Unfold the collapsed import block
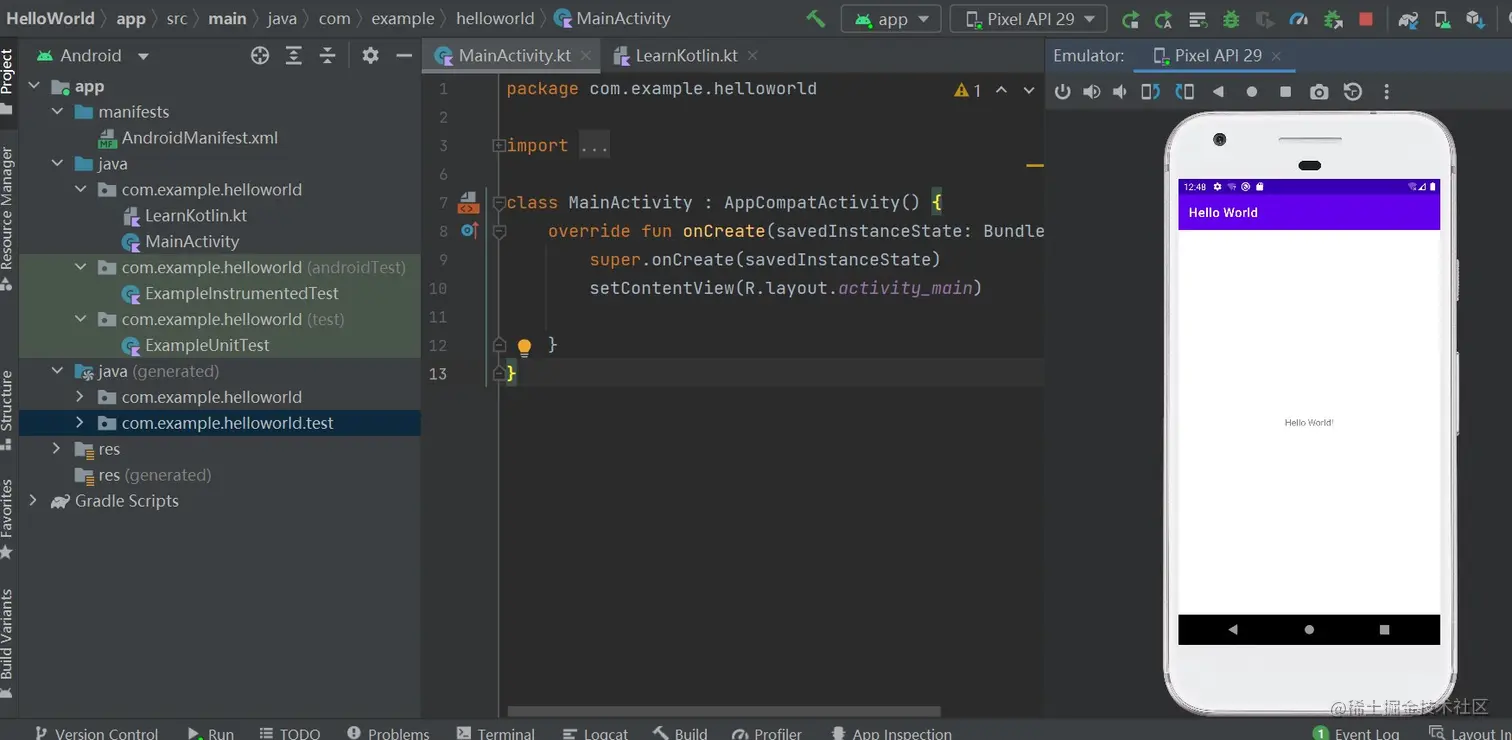This screenshot has height=740, width=1512. (x=498, y=146)
